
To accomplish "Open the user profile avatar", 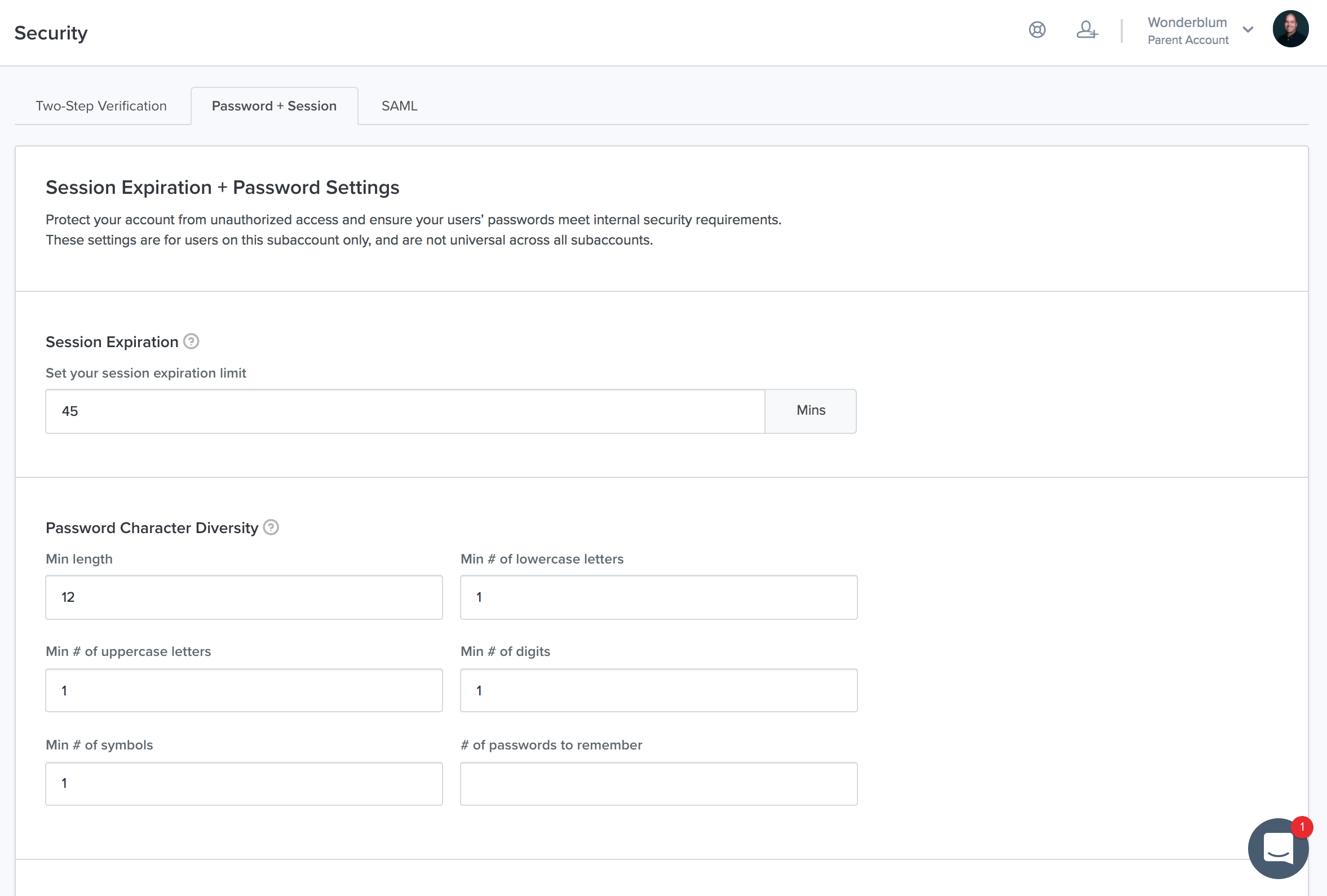I will (1290, 29).
